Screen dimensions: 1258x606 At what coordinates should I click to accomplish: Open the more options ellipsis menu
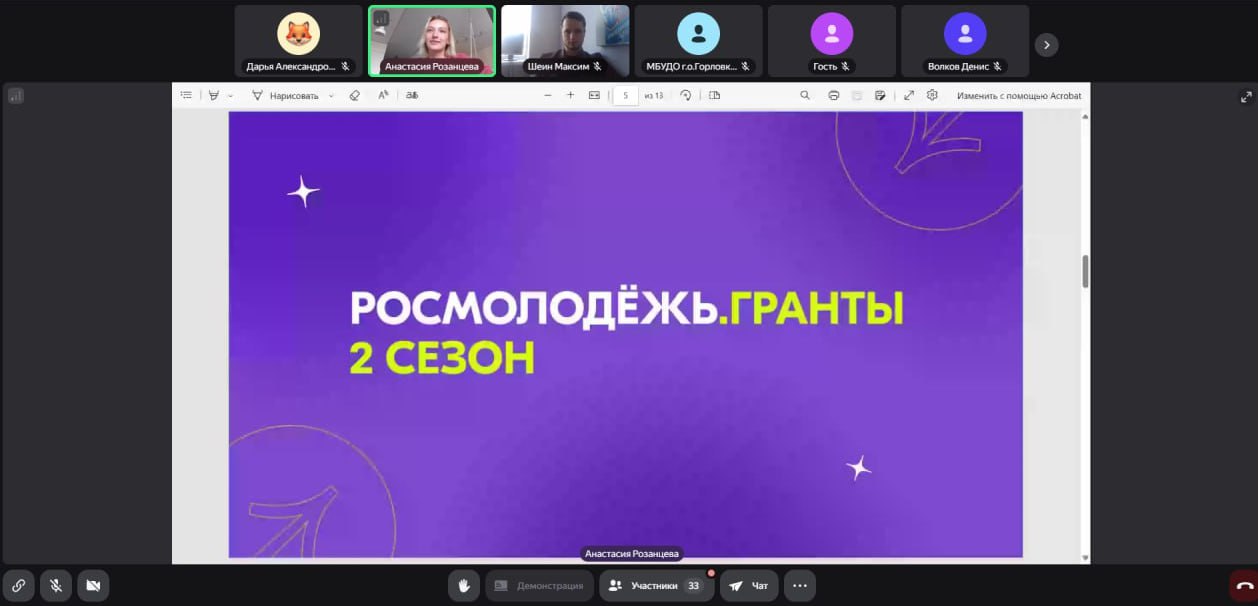pyautogui.click(x=800, y=585)
